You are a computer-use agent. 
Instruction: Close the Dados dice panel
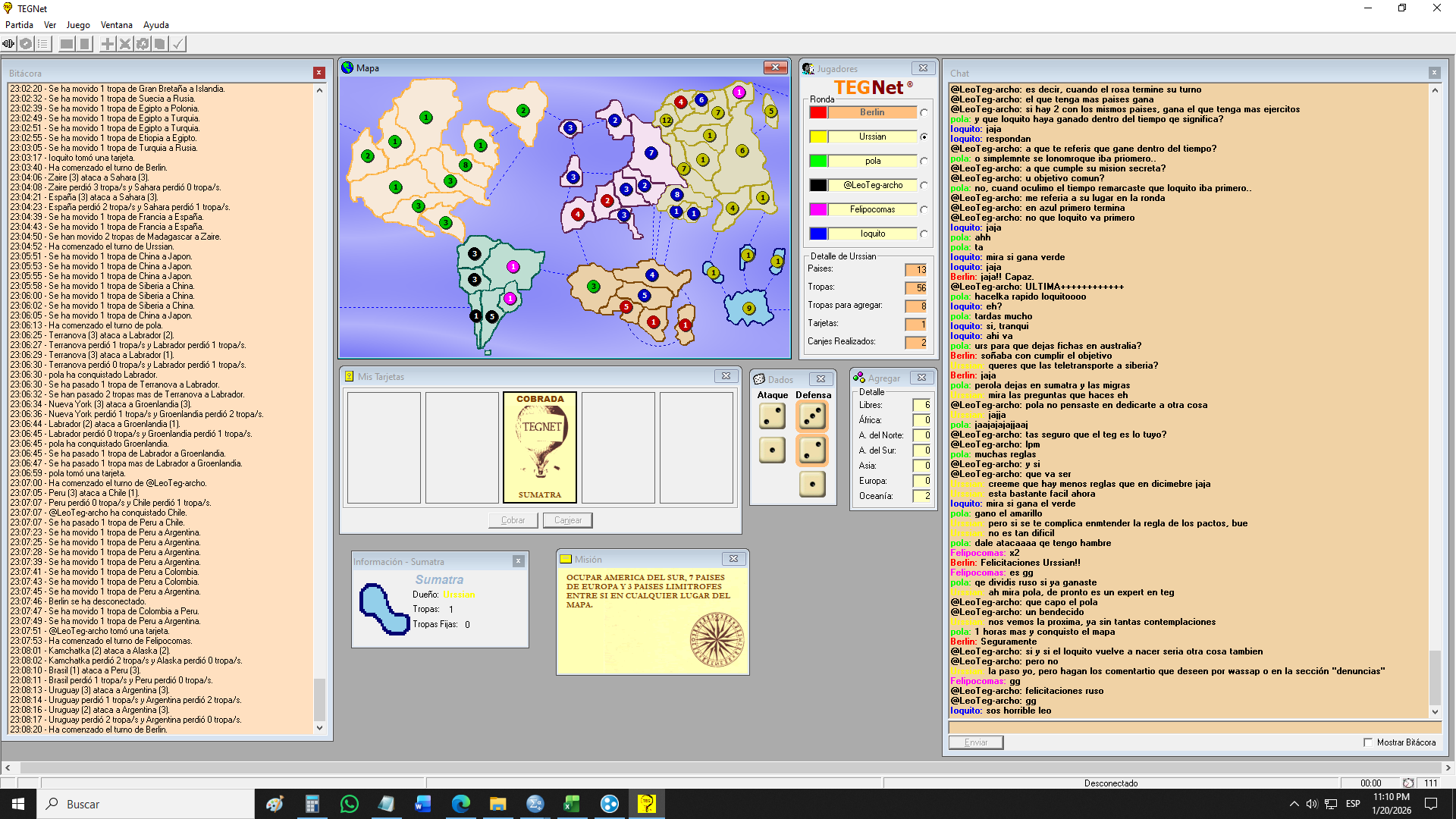821,378
